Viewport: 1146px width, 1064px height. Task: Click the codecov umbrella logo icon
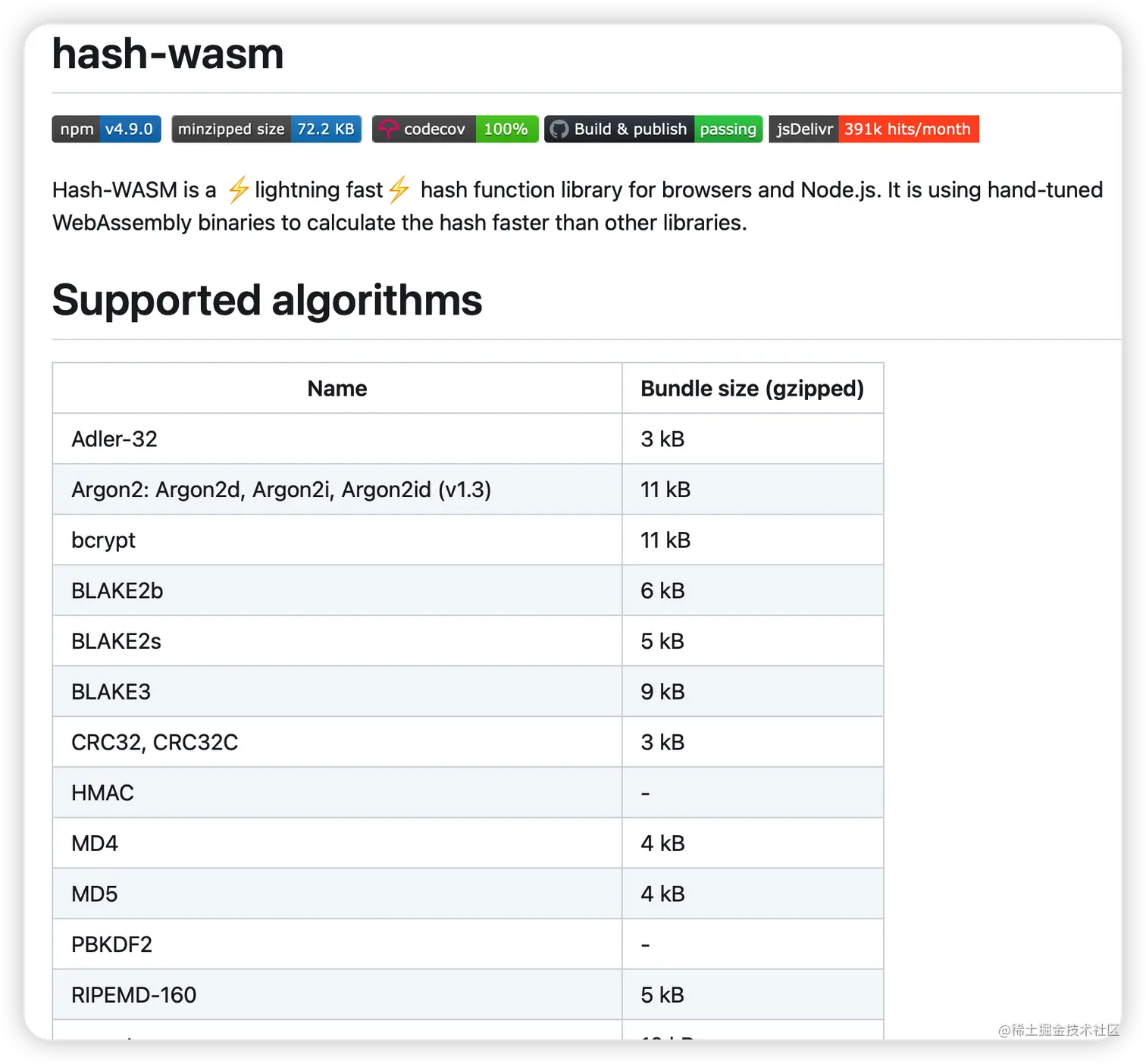coord(388,129)
